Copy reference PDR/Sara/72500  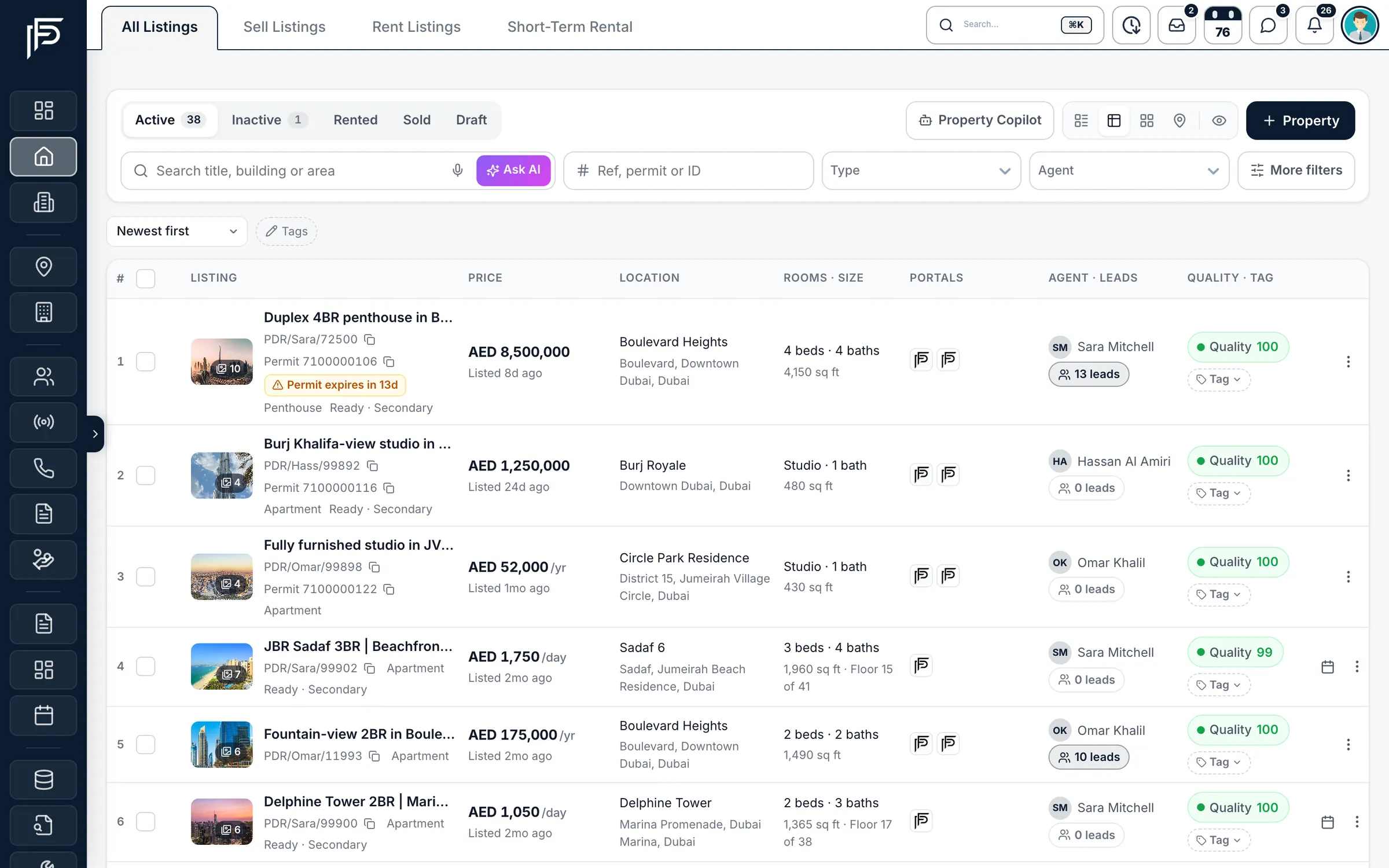(370, 340)
